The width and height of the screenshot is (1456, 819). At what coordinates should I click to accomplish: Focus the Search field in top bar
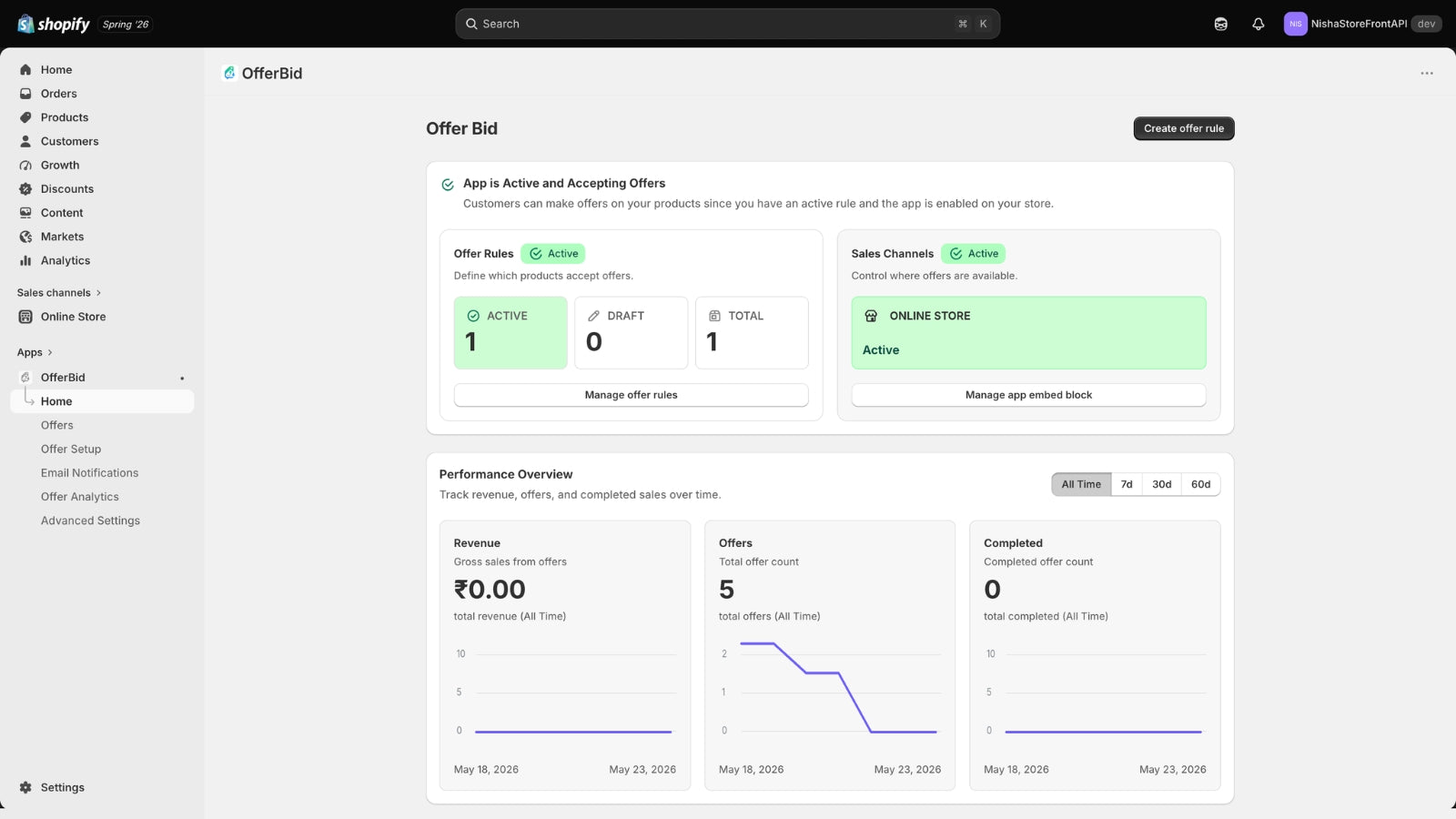click(x=727, y=24)
